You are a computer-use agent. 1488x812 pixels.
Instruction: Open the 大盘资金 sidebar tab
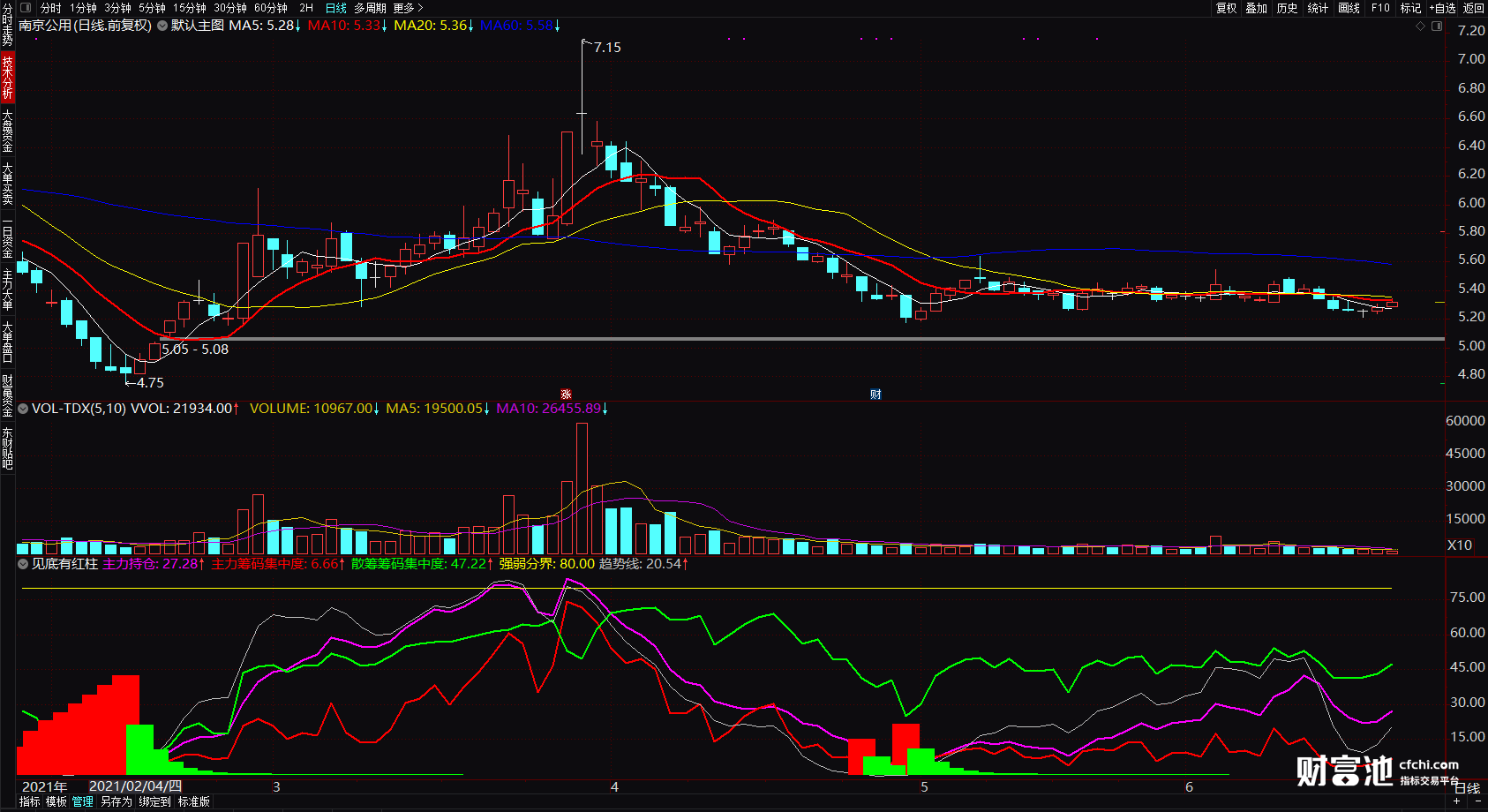pos(7,131)
